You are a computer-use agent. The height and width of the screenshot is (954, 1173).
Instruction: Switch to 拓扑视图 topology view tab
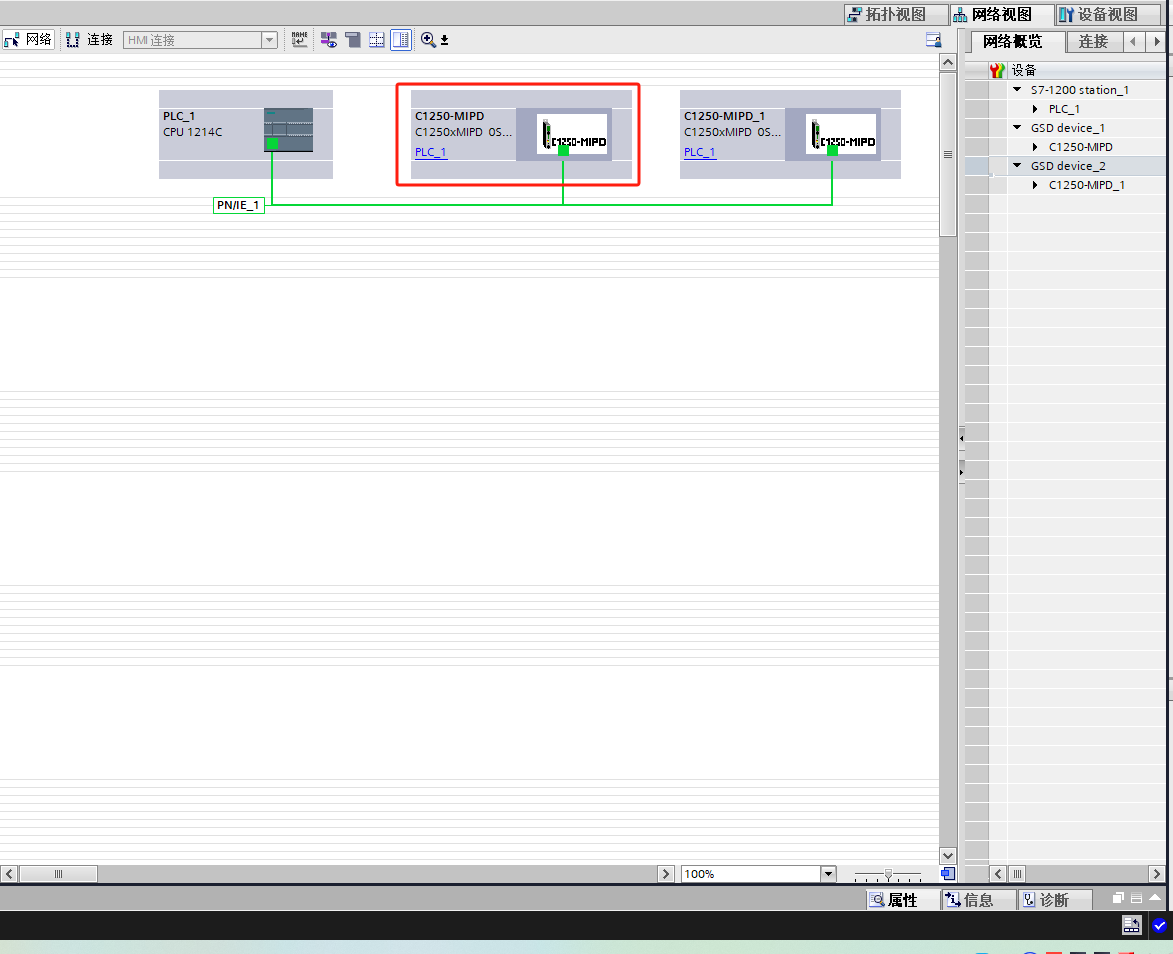885,14
